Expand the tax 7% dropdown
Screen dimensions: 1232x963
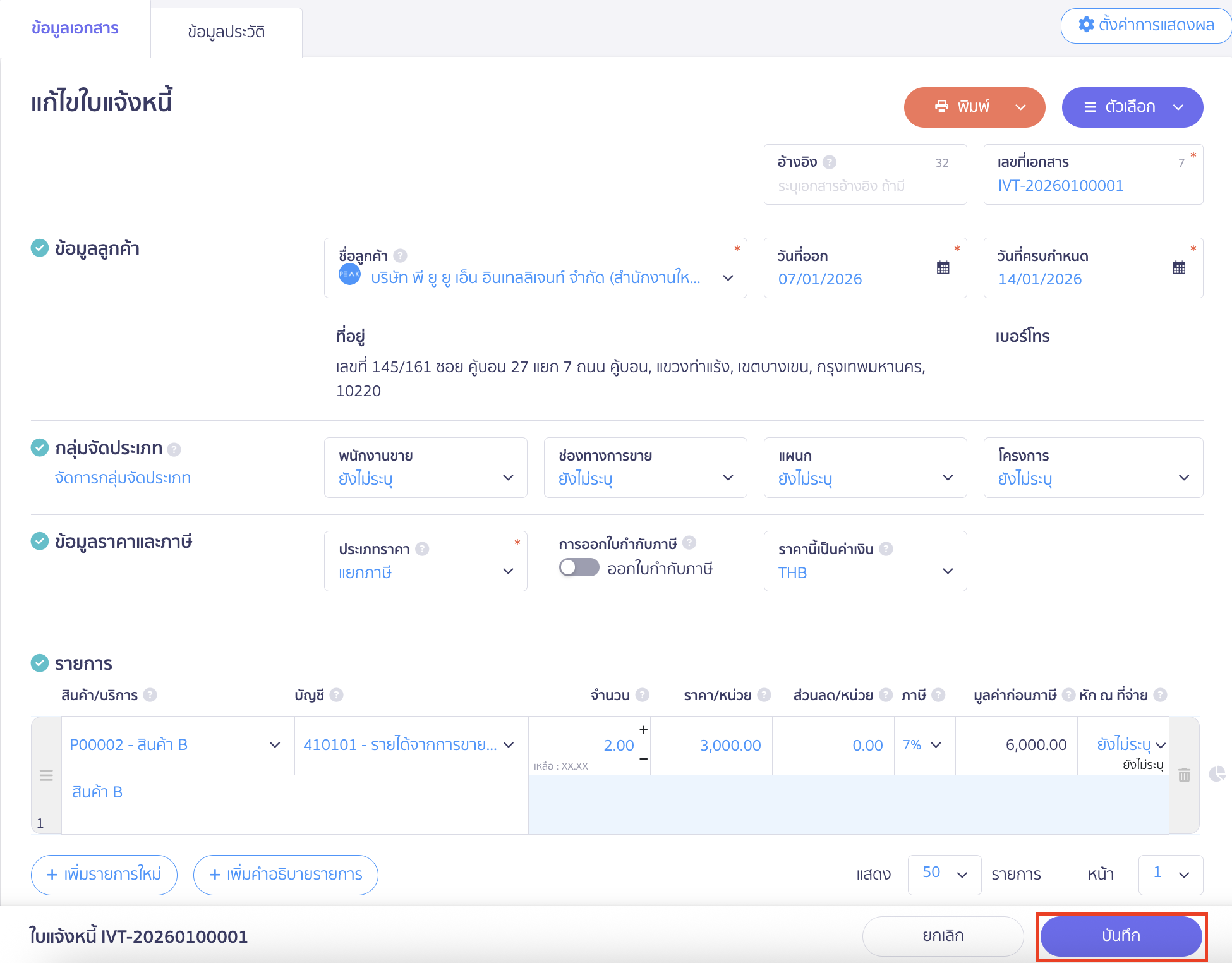[924, 745]
